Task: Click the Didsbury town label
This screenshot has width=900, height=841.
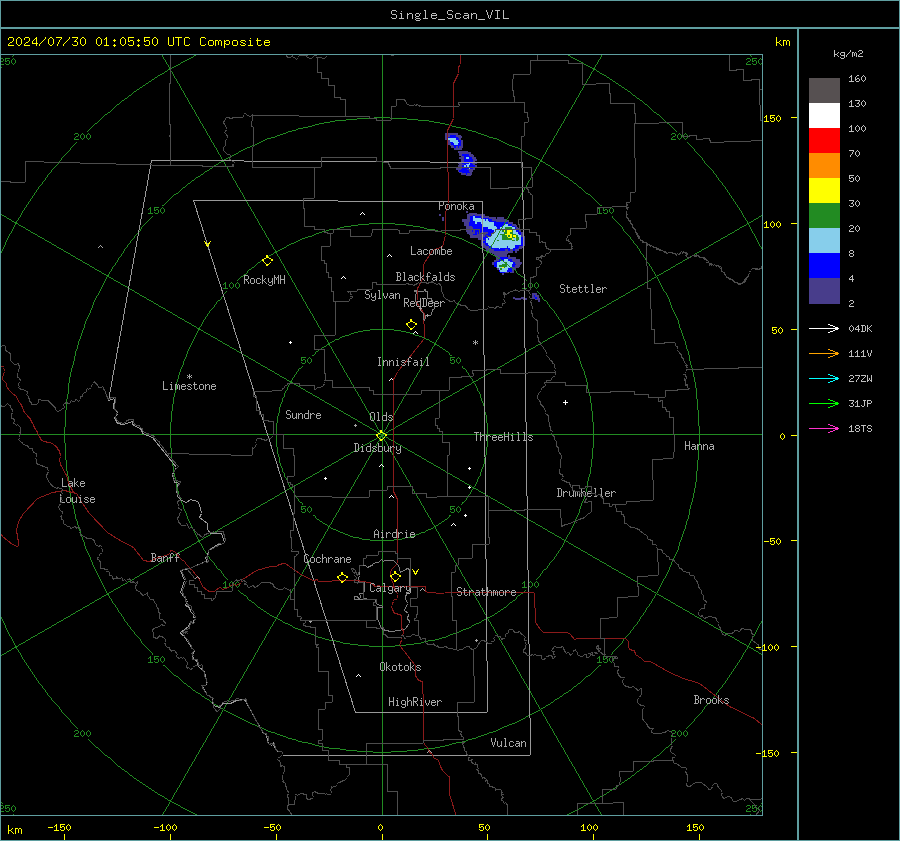Action: point(378,448)
